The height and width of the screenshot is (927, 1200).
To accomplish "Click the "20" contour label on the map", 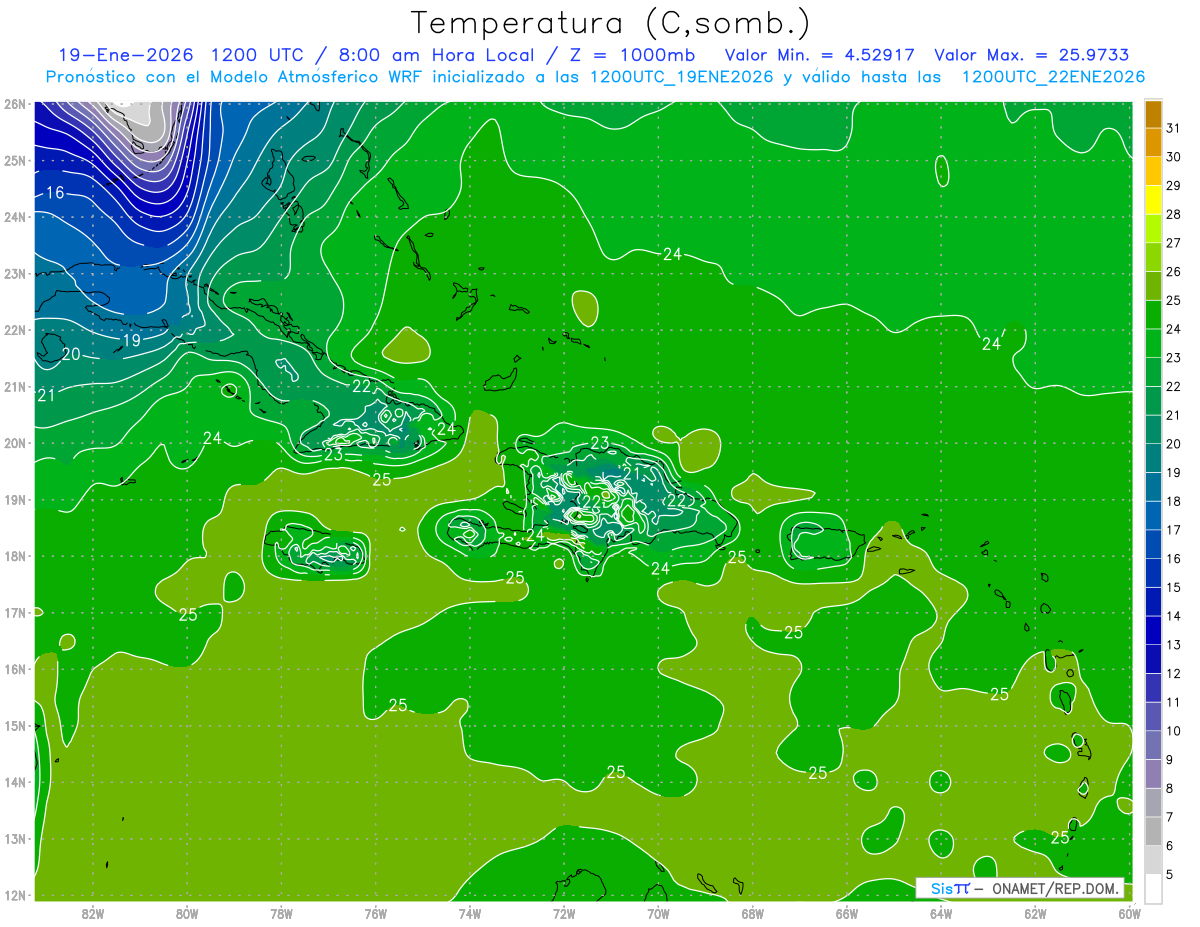I will coord(71,354).
